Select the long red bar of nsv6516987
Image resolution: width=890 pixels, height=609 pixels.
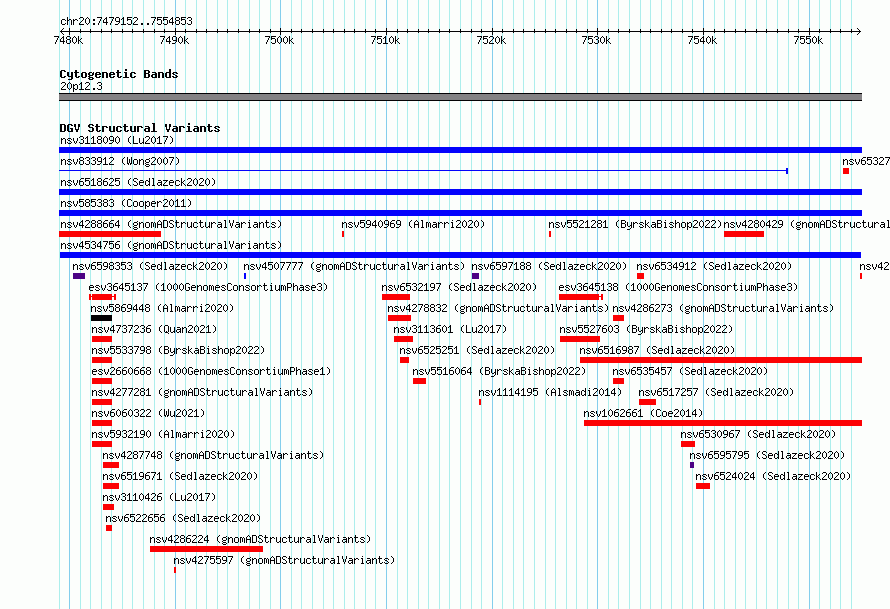click(721, 360)
